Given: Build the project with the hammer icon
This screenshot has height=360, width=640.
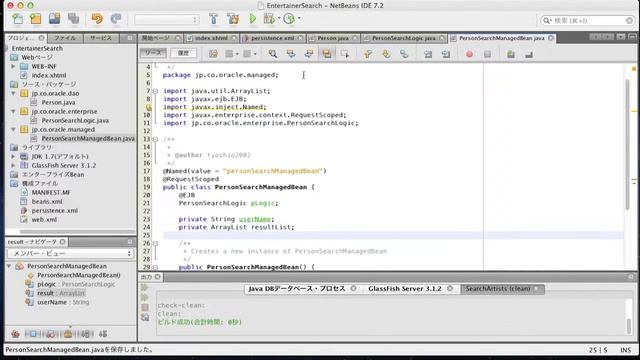Looking at the screenshot, I should click(213, 19).
